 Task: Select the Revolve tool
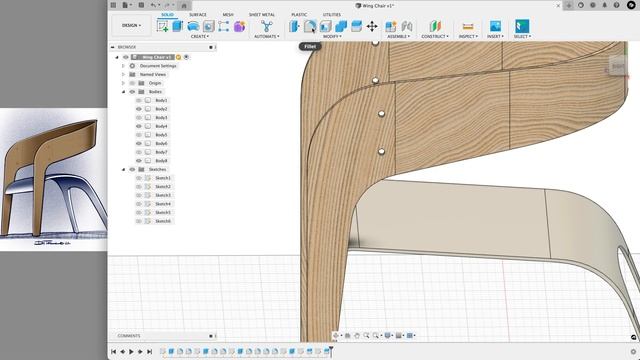point(193,27)
